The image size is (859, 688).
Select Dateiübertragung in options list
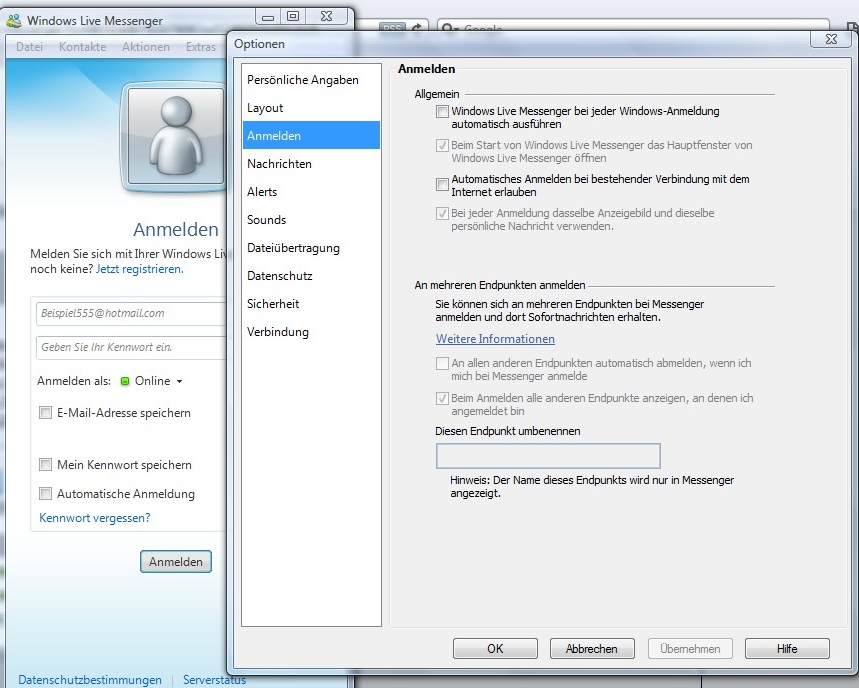coord(311,248)
